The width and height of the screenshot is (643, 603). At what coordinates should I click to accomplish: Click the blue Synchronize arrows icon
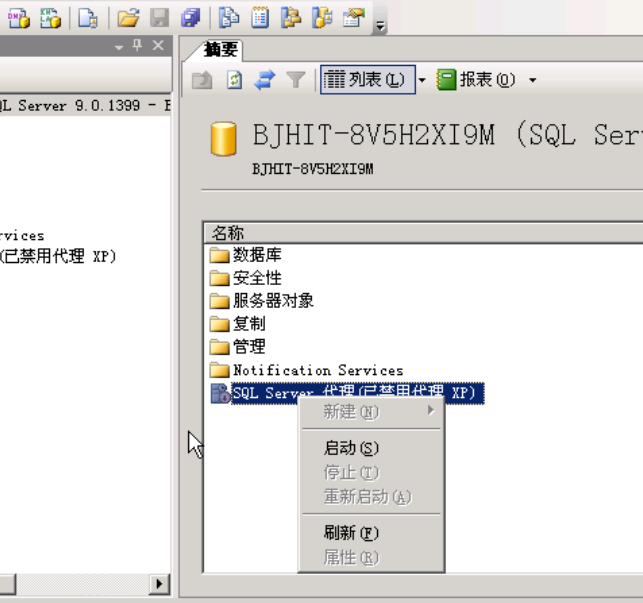[x=265, y=80]
